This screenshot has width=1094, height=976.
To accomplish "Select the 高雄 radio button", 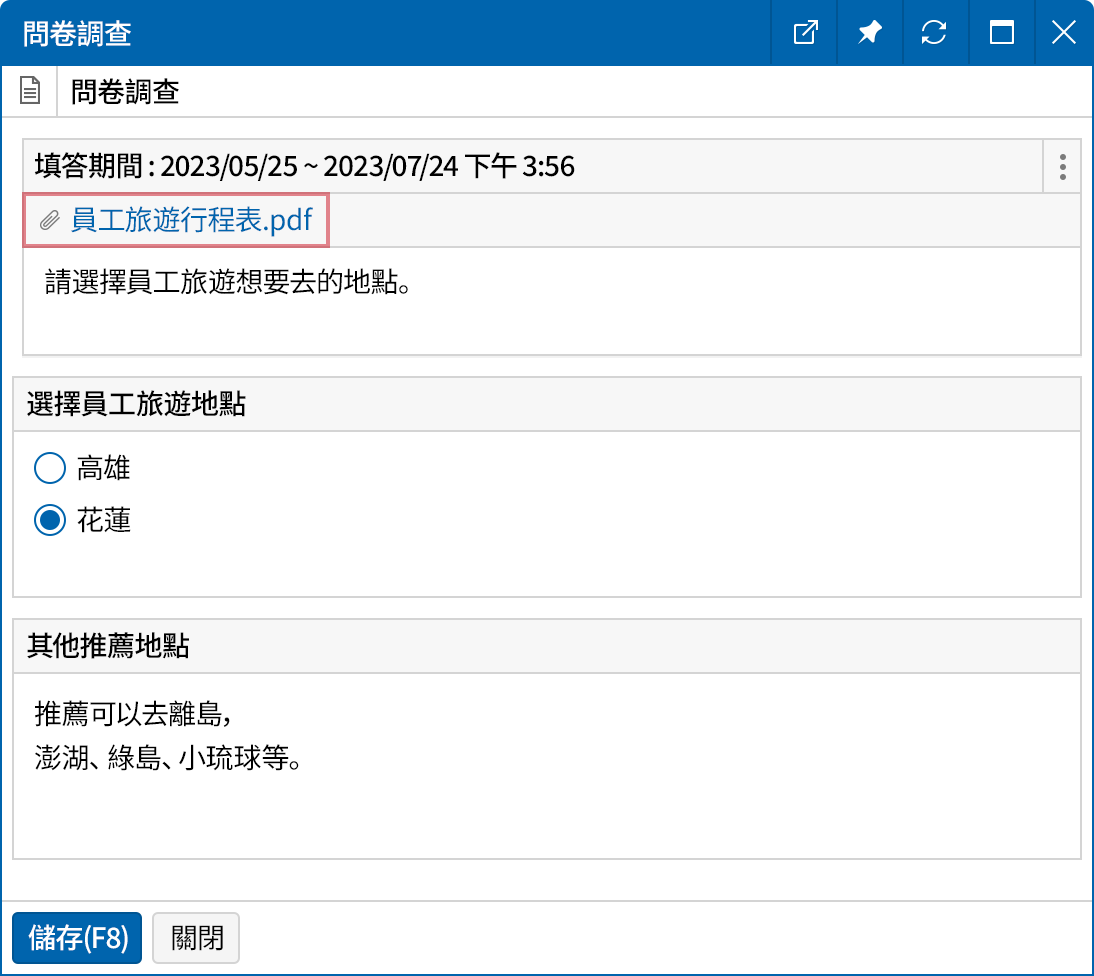I will tap(49, 468).
